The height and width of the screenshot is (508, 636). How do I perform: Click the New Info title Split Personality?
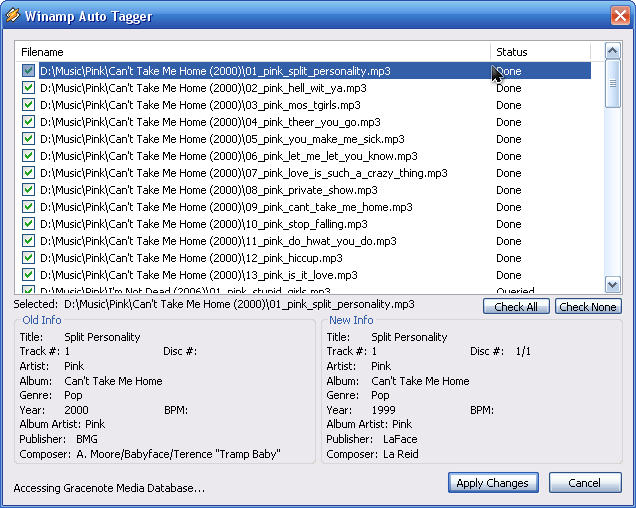click(x=409, y=337)
